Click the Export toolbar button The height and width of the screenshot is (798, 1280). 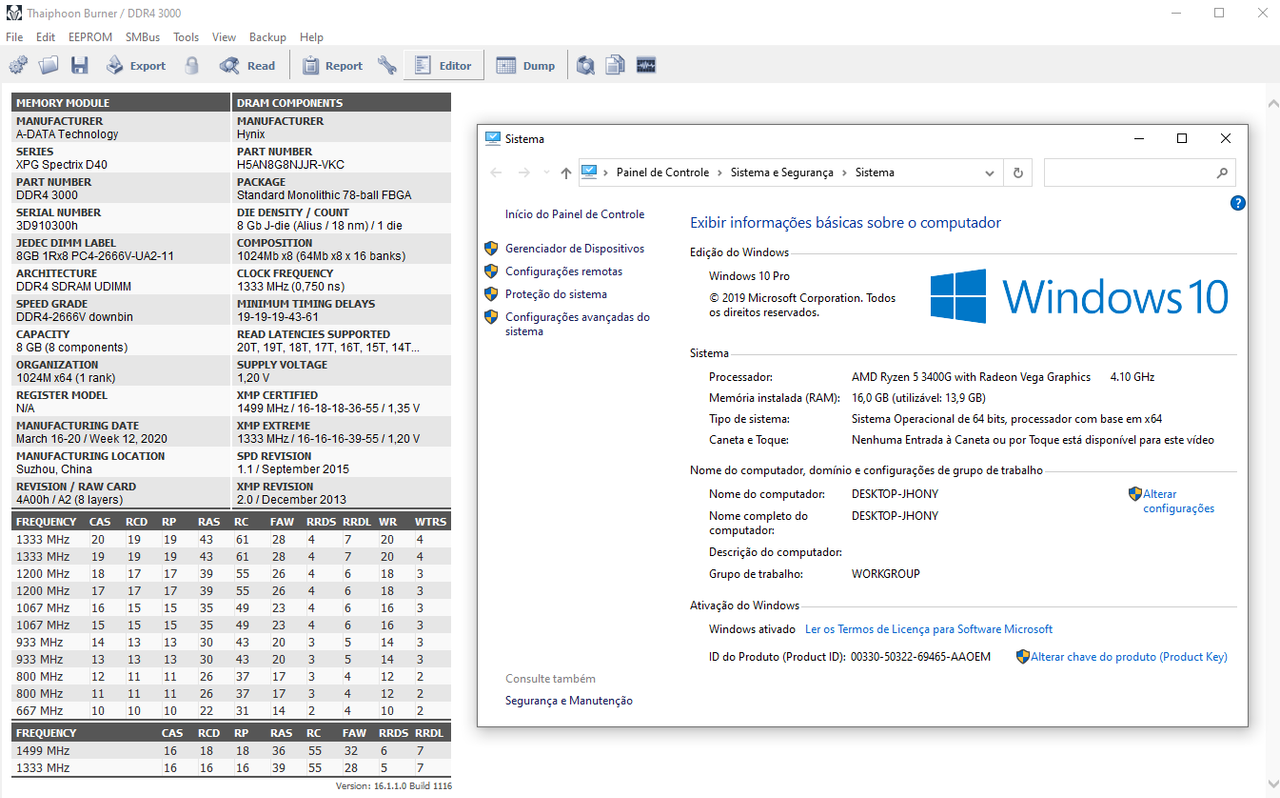click(x=135, y=66)
